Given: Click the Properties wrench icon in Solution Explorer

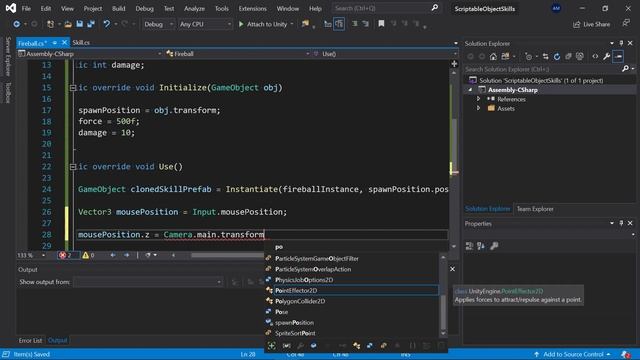Looking at the screenshot, I should click(x=607, y=56).
